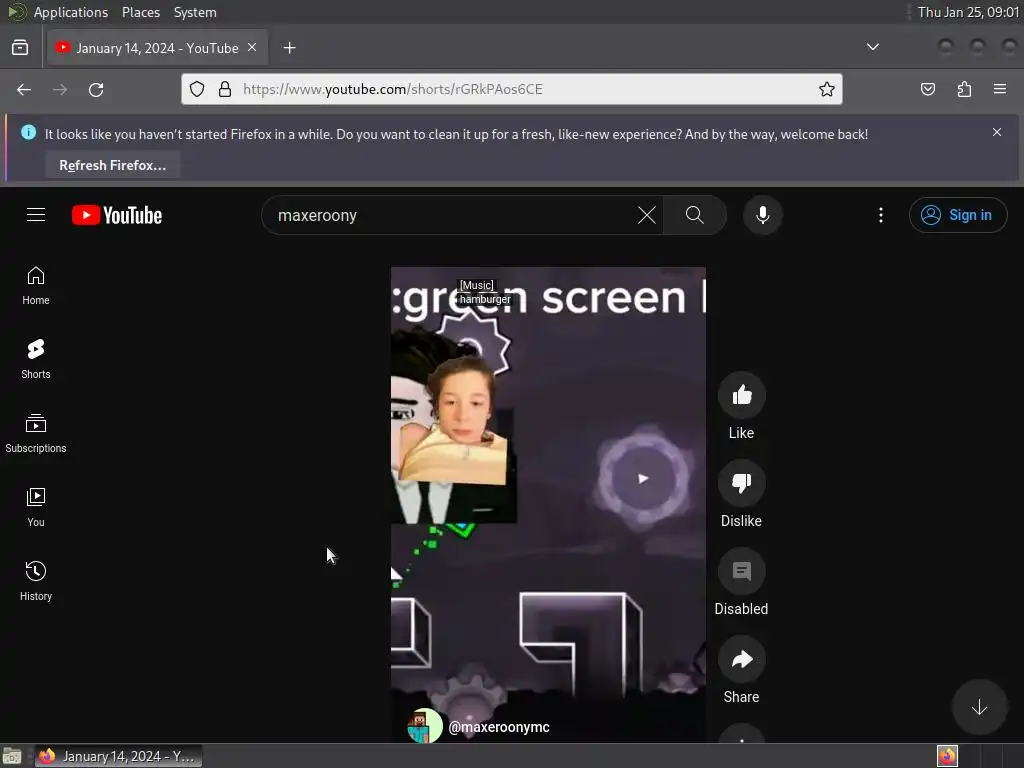Click the clock in top panel
Viewport: 1024px width, 768px height.
pyautogui.click(x=968, y=12)
